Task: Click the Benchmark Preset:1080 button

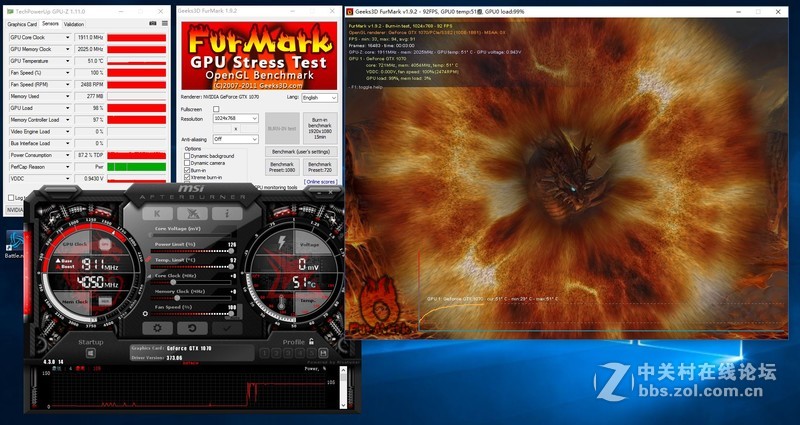Action: (x=283, y=166)
